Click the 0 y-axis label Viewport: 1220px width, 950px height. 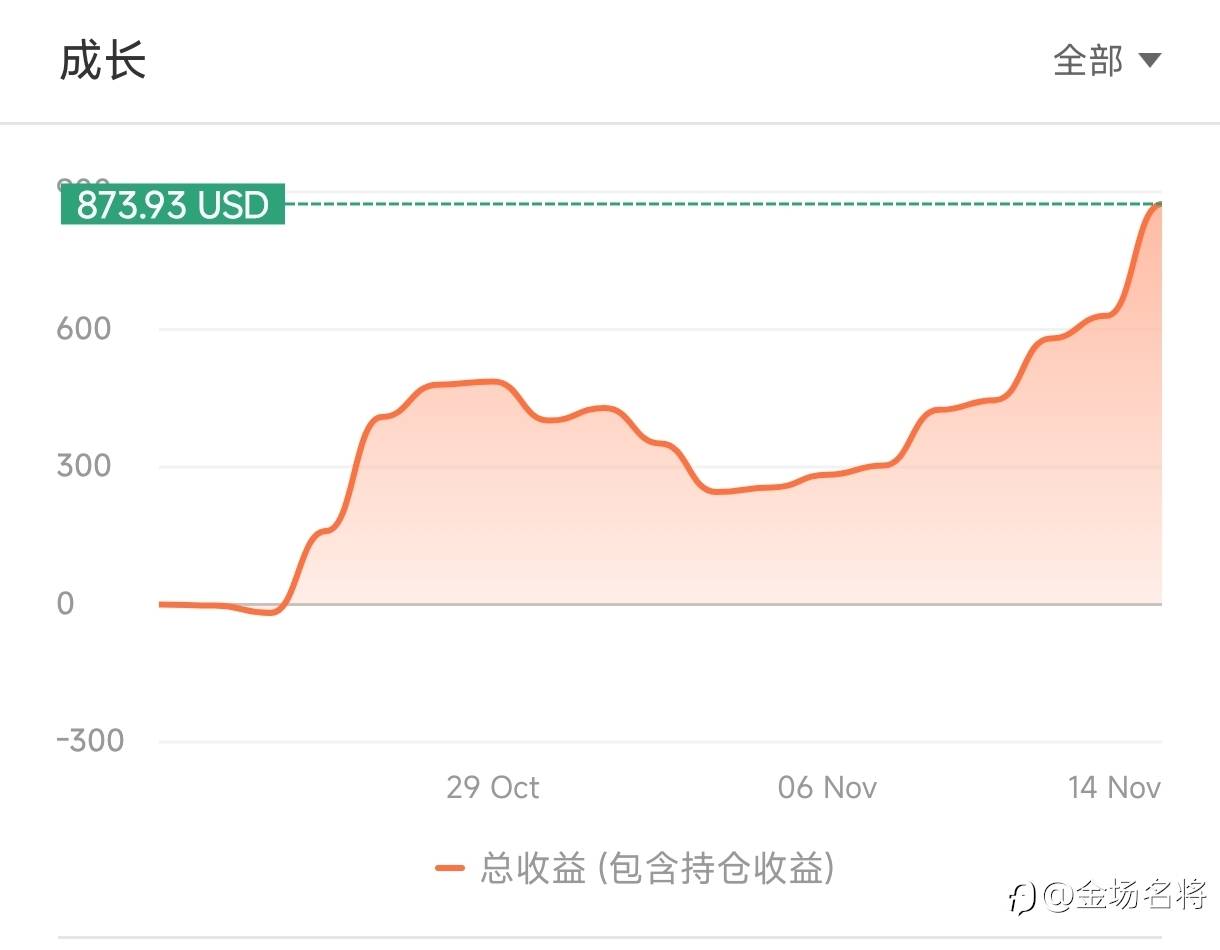click(x=66, y=603)
